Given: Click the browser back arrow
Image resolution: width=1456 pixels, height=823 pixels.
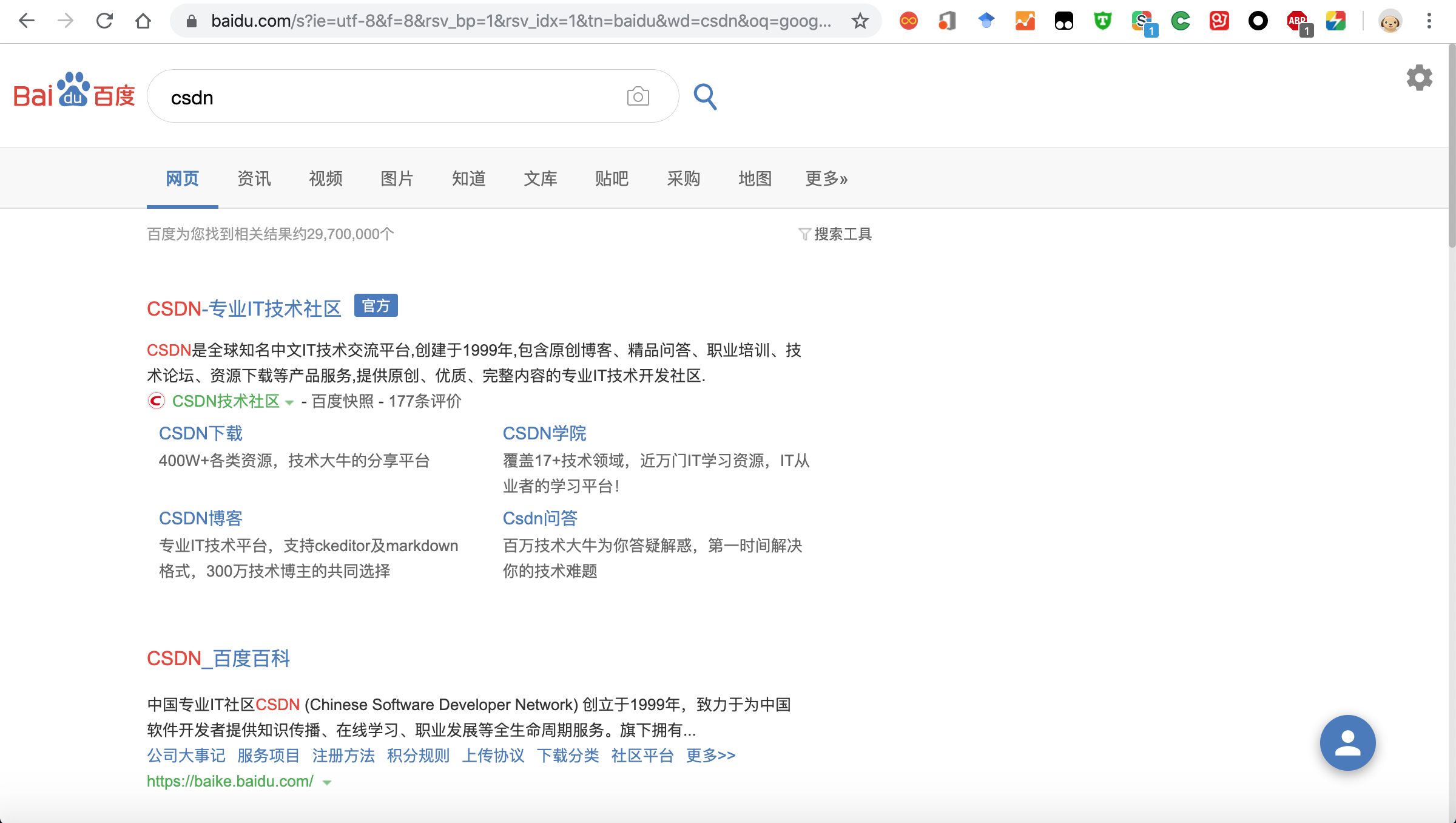Looking at the screenshot, I should pos(27,21).
